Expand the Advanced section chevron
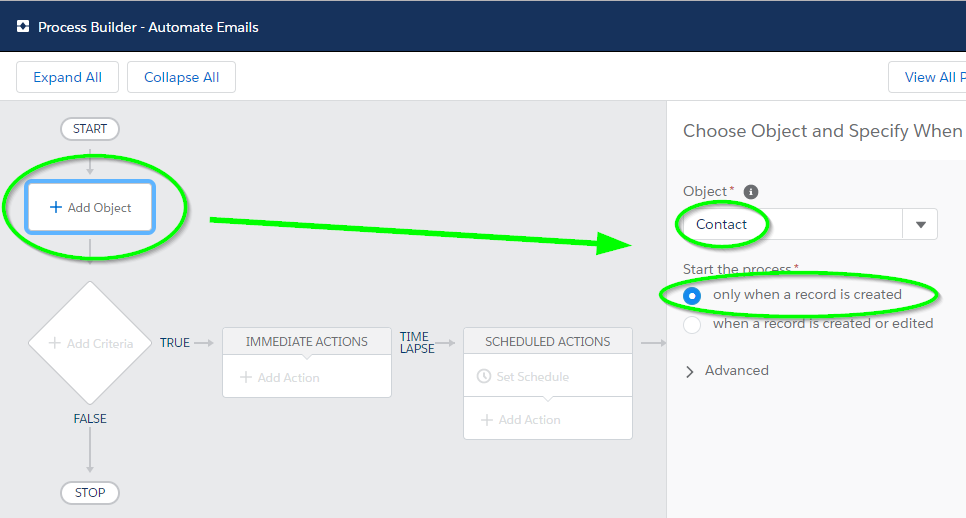Viewport: 966px width, 518px height. click(690, 371)
